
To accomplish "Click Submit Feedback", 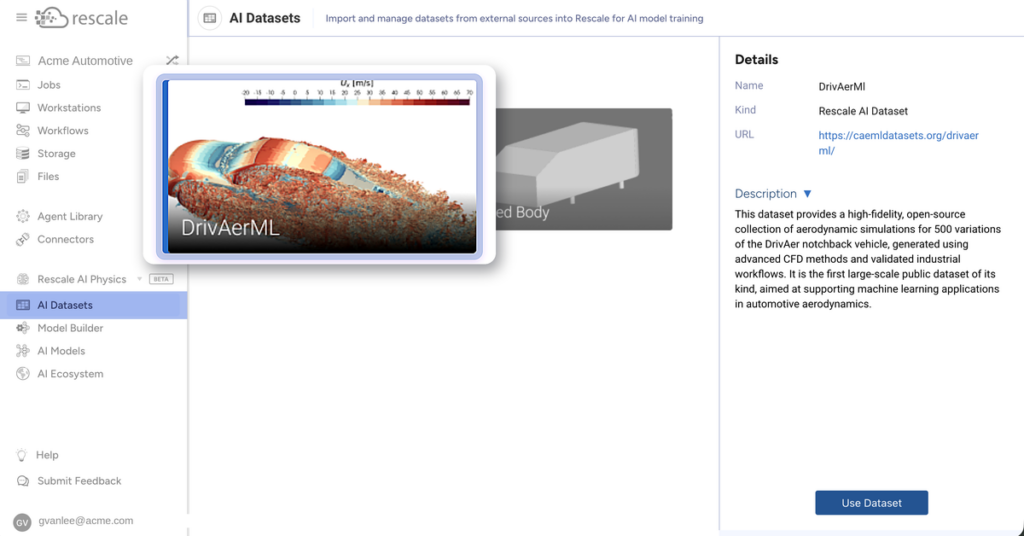I will coord(79,481).
